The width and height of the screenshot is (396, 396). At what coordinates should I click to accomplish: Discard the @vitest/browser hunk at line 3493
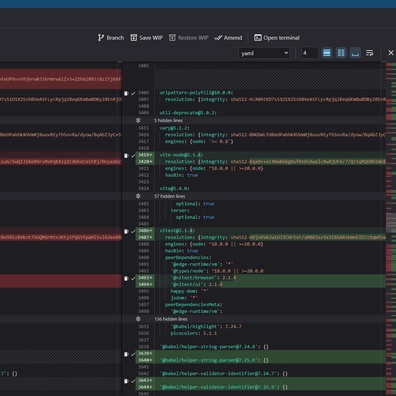(126, 278)
